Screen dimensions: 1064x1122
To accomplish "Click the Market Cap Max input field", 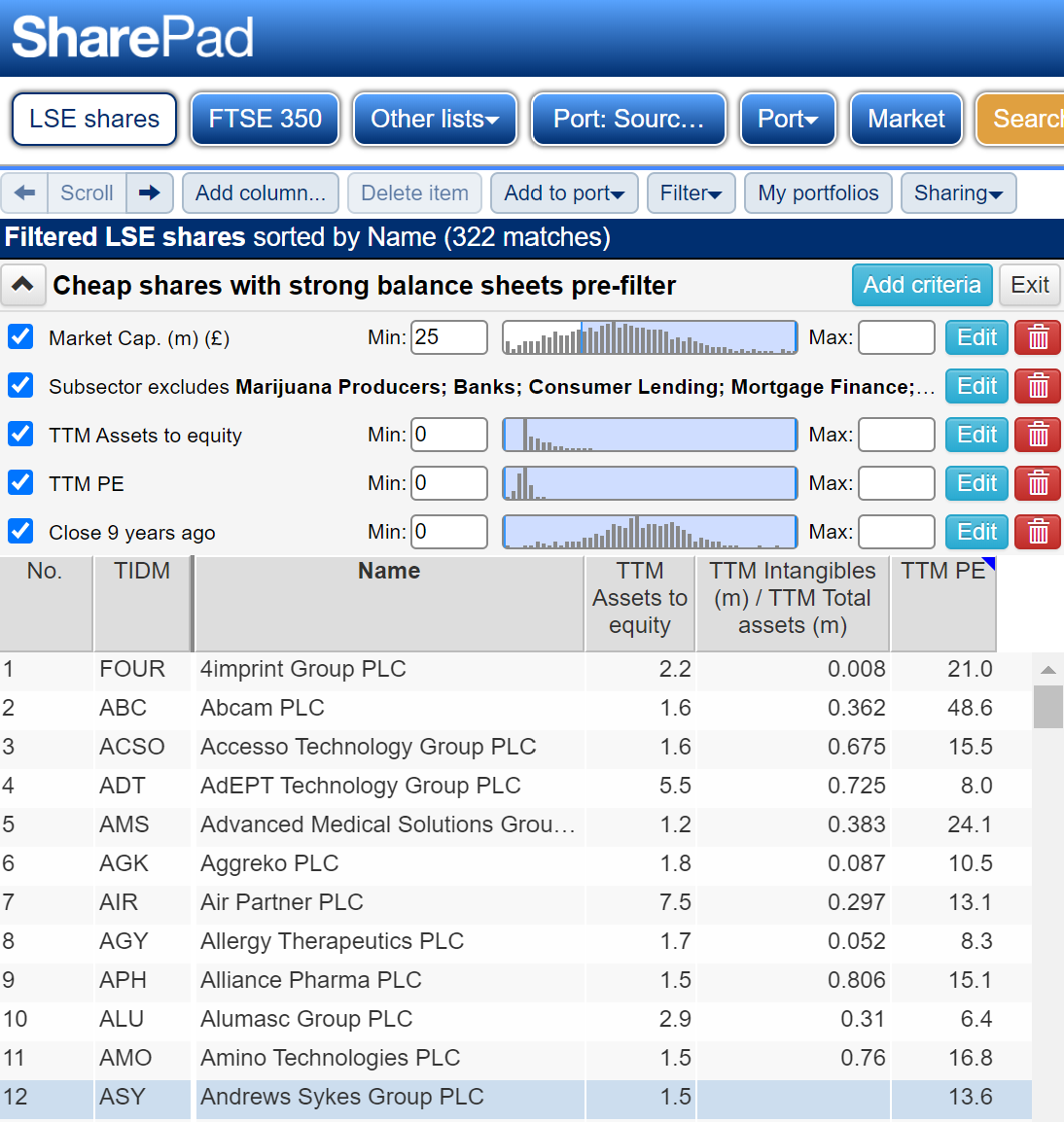I will point(897,337).
